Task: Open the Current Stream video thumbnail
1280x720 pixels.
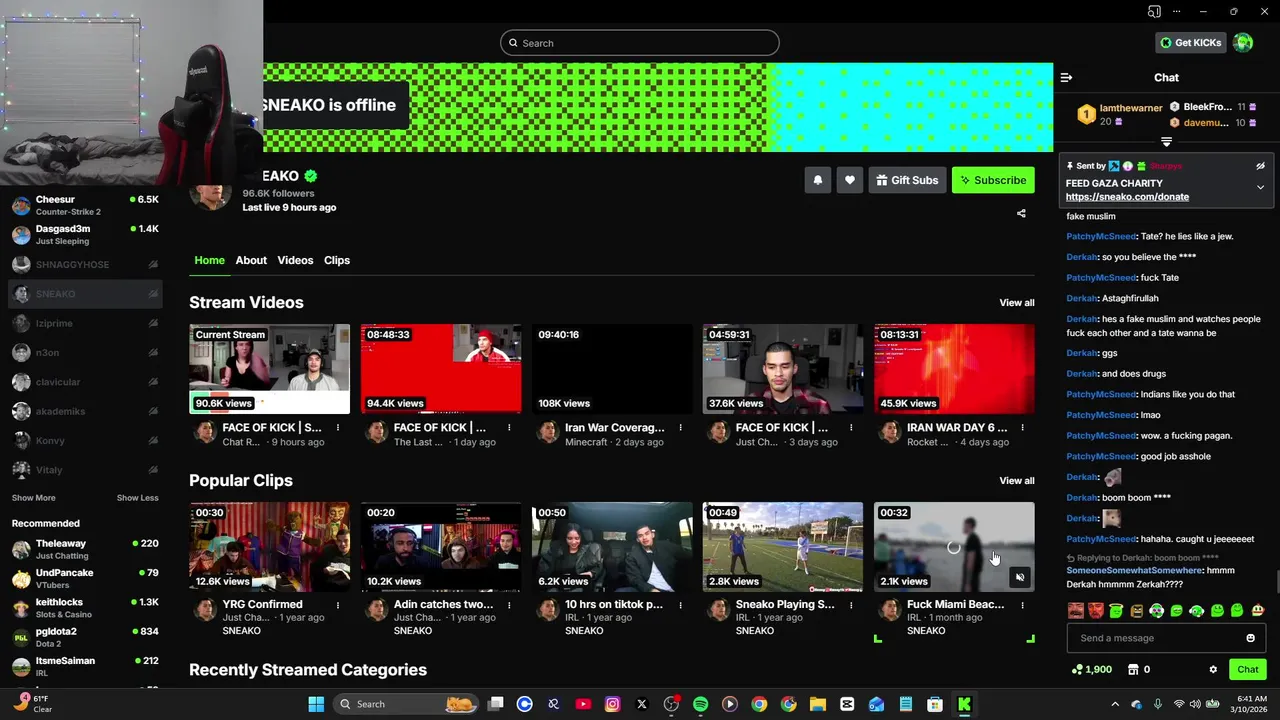Action: click(x=270, y=369)
